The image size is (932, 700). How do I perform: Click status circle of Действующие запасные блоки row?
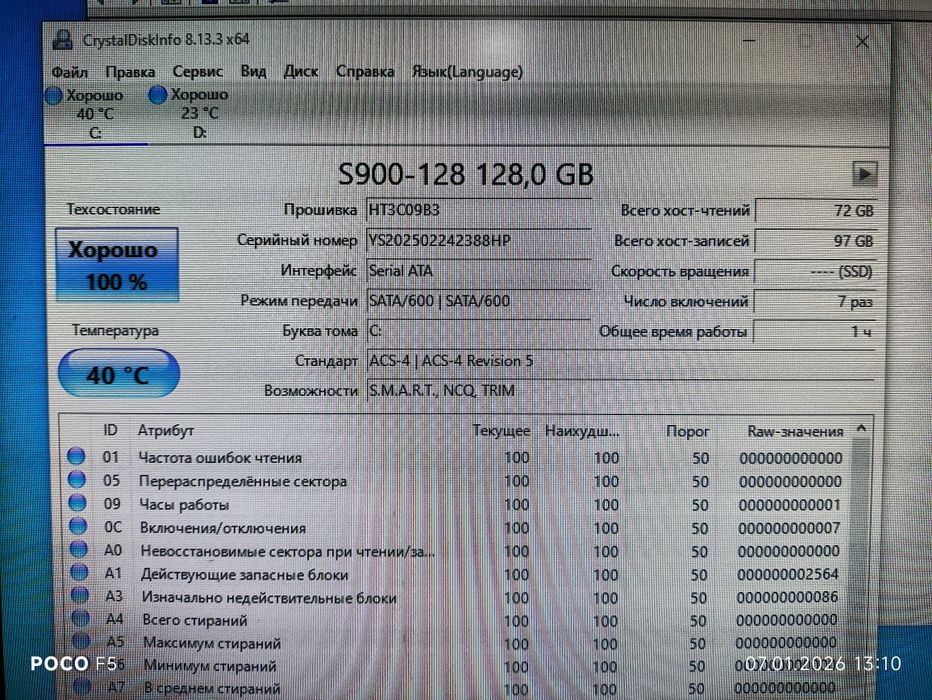79,572
